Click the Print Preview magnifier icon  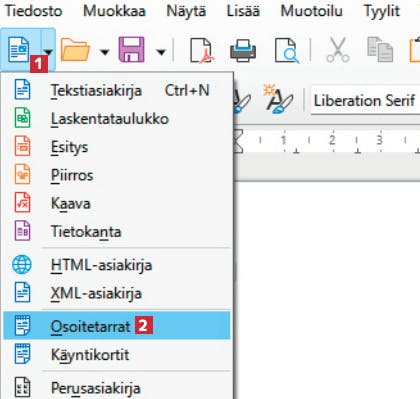pos(287,50)
